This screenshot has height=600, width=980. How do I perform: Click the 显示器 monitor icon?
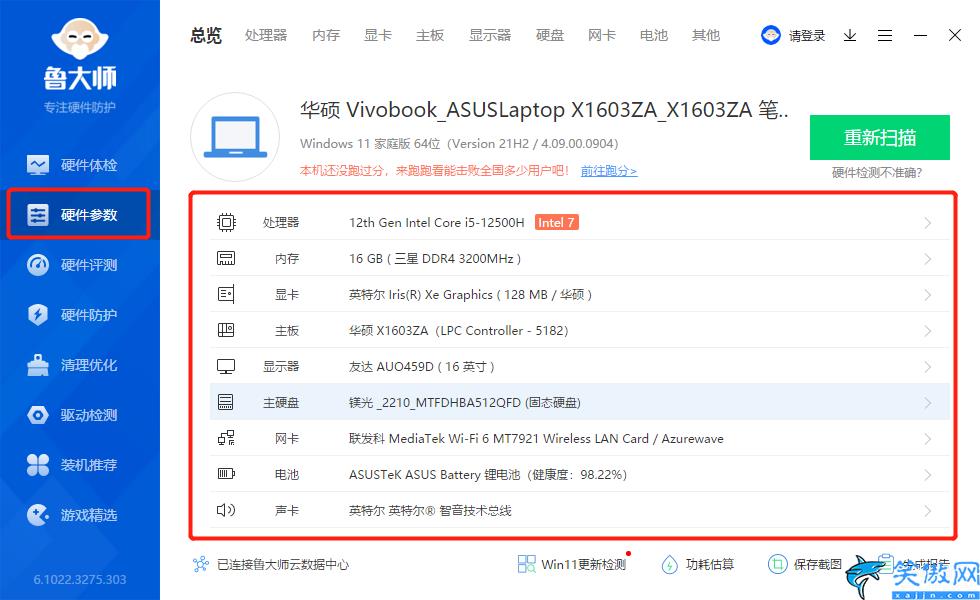[x=226, y=366]
